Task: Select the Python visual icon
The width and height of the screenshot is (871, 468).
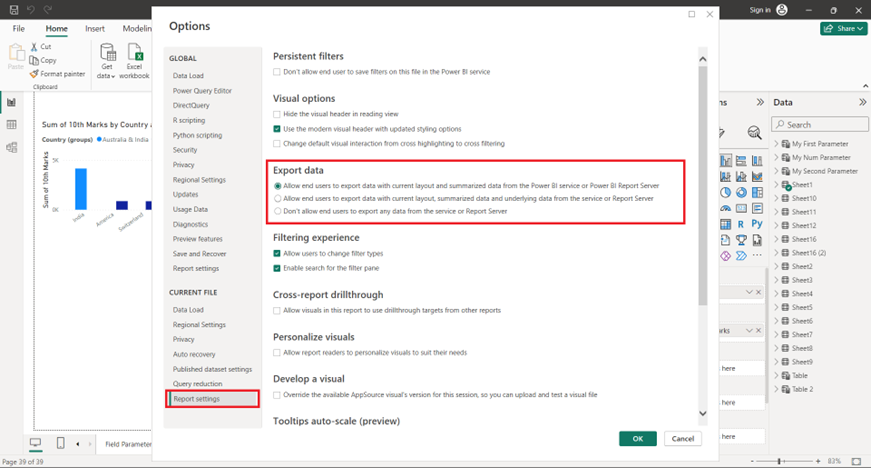Action: (758, 225)
